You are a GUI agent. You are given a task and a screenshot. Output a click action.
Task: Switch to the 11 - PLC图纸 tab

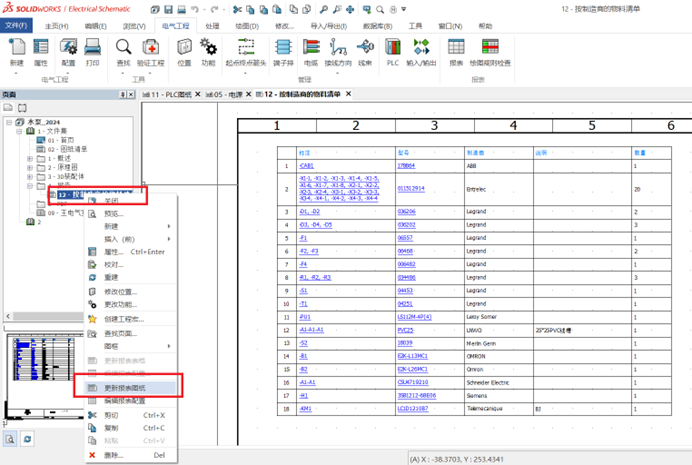[170, 94]
